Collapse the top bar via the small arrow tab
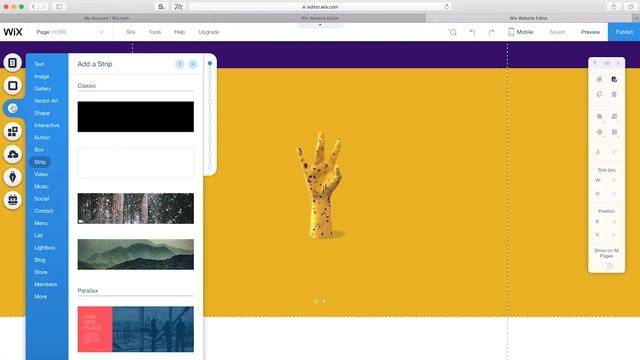 (320, 25)
